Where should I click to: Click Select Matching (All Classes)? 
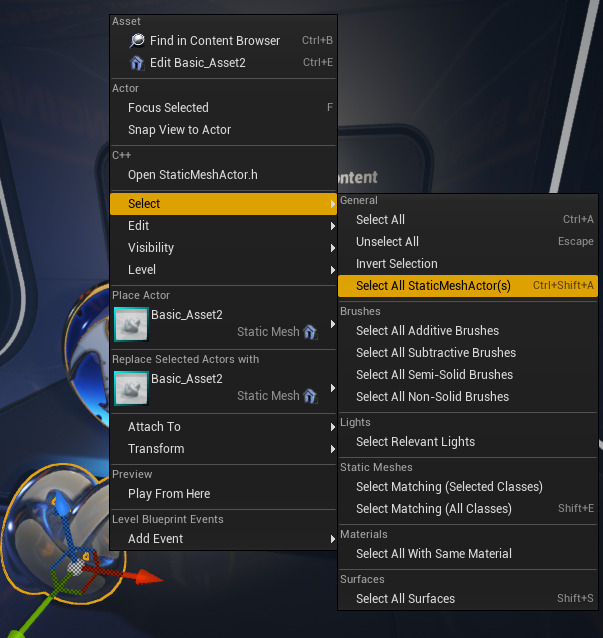pyautogui.click(x=468, y=509)
